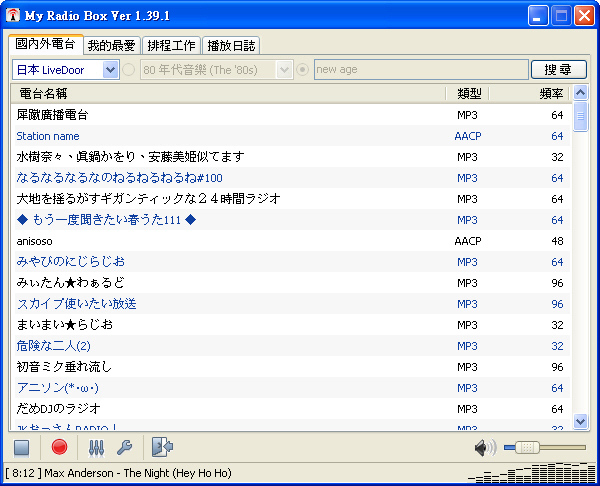
Task: Click the station list scrollbar thumb
Action: point(580,116)
